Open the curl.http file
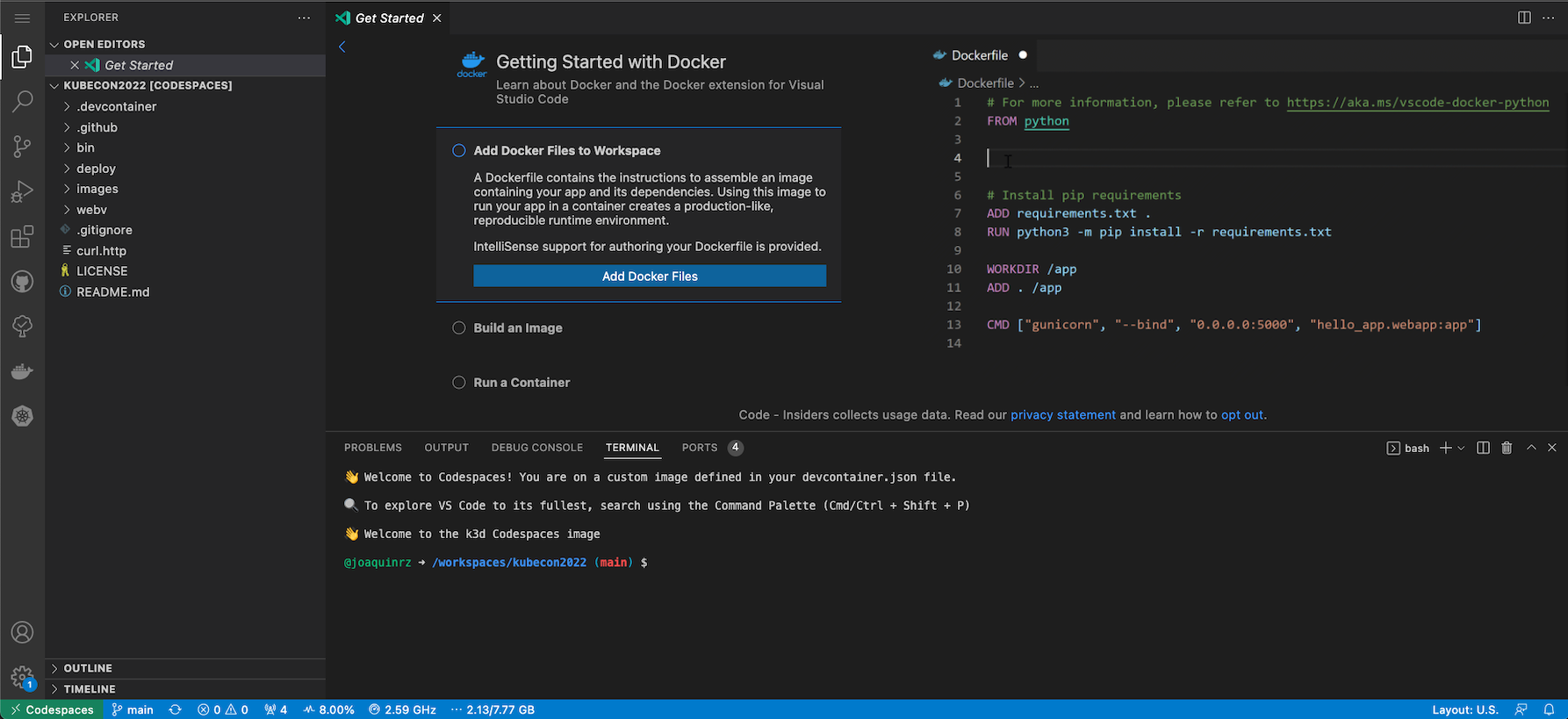 (185, 251)
